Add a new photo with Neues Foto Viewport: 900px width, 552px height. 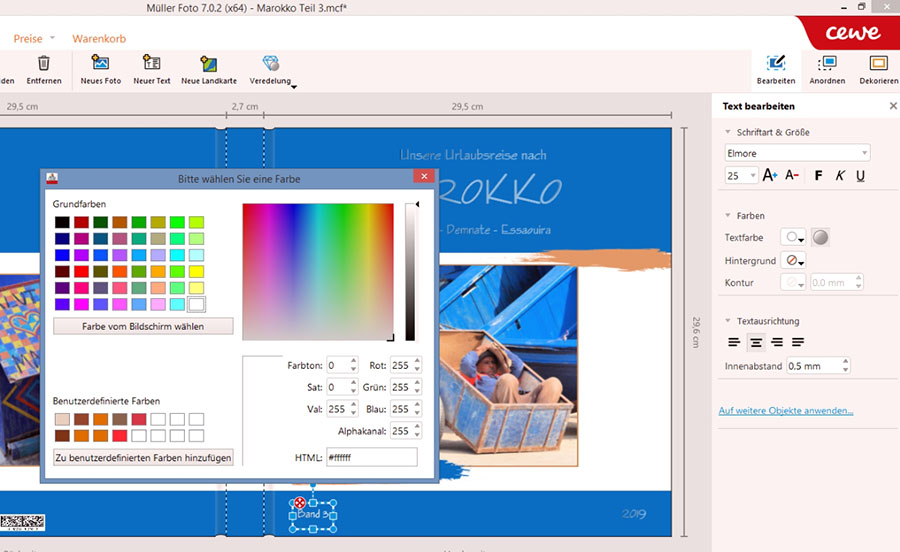[100, 64]
